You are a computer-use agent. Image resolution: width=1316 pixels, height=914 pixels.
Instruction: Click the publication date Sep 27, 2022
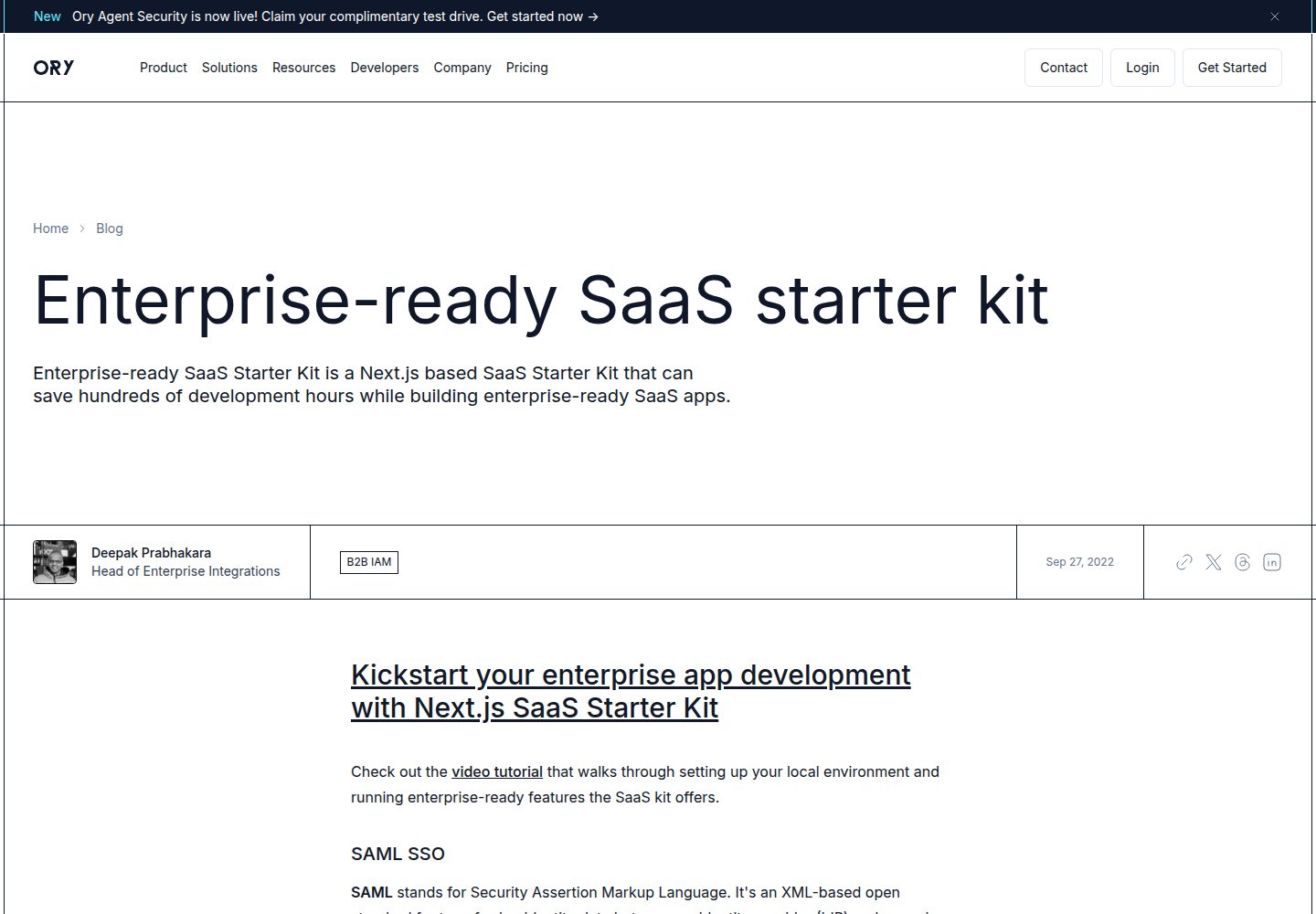1080,562
